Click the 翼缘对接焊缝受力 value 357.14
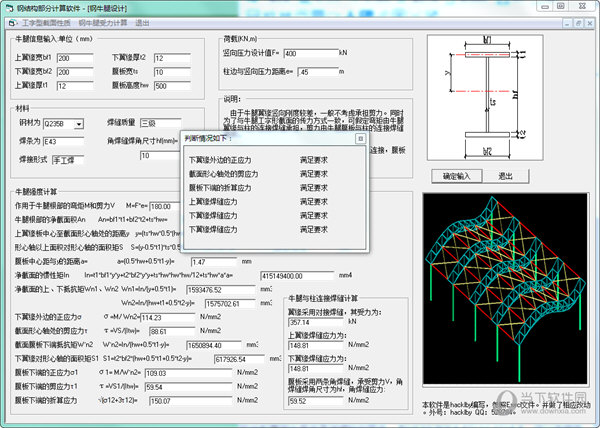 tap(316, 322)
